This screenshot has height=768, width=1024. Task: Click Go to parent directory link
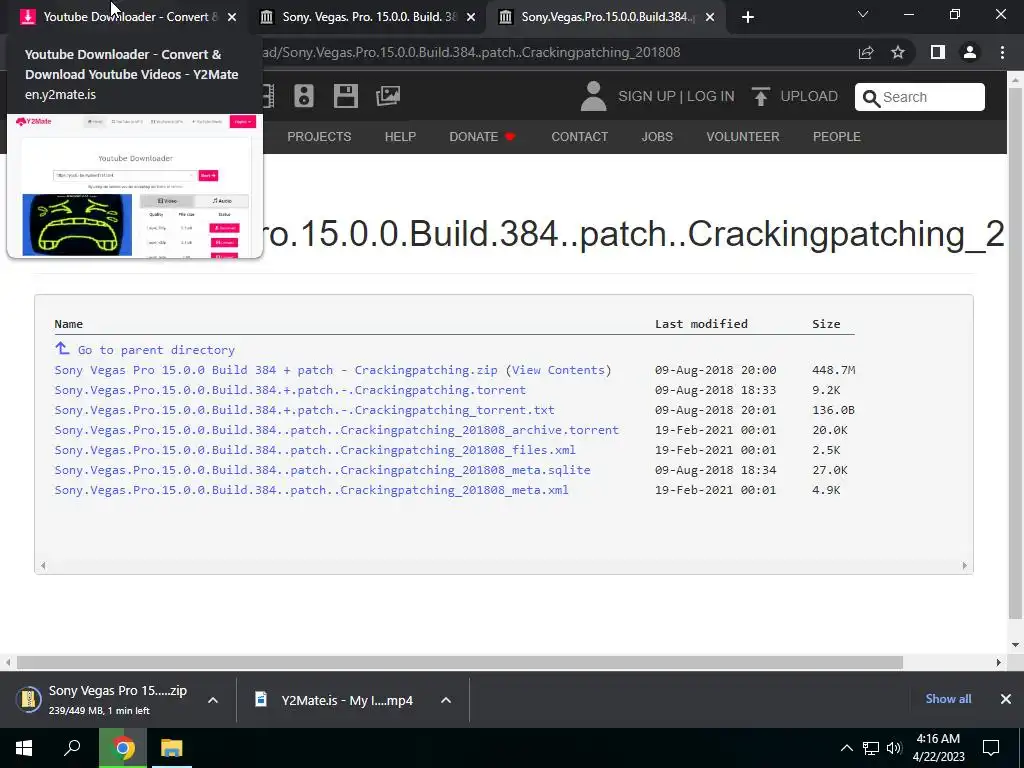tap(156, 350)
